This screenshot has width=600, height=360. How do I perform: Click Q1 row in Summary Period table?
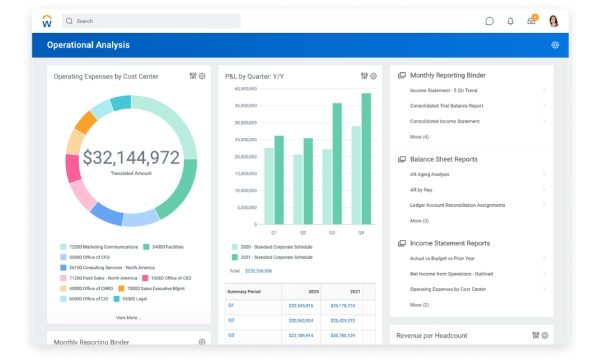[x=300, y=306]
